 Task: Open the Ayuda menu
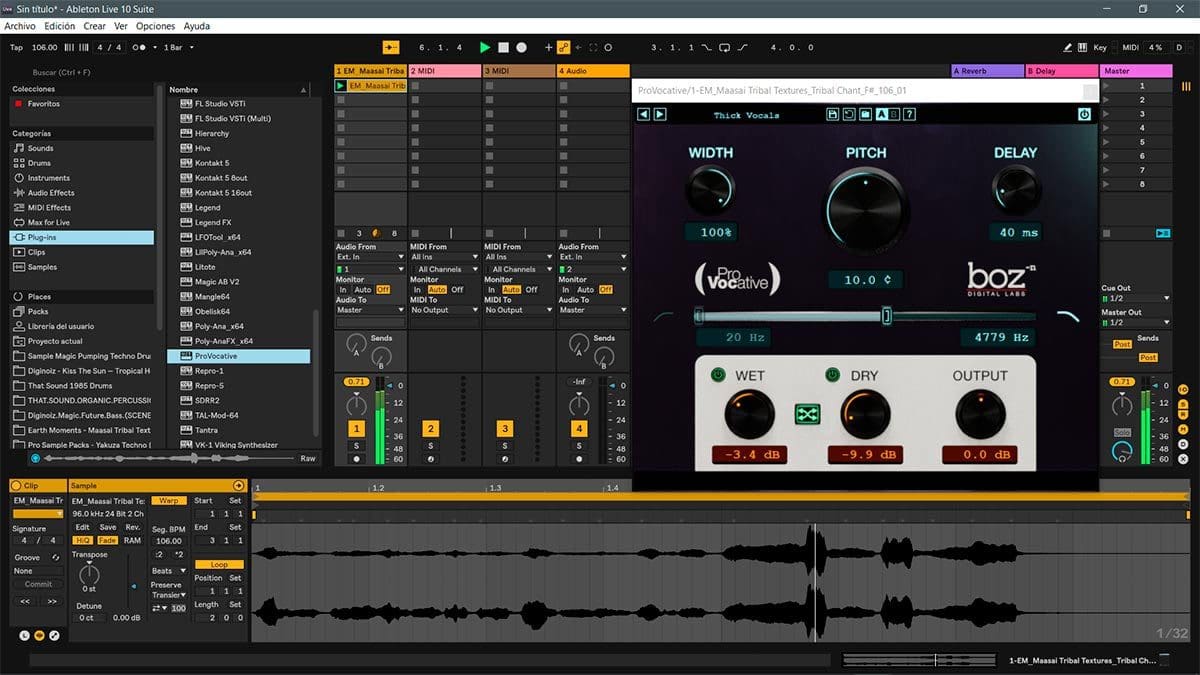click(197, 26)
